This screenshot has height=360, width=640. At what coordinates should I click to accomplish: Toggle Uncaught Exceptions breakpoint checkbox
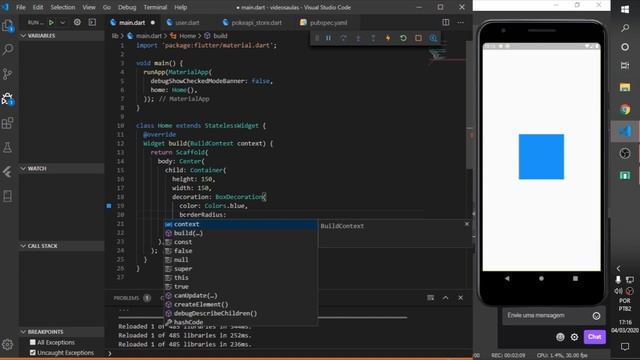pos(33,352)
